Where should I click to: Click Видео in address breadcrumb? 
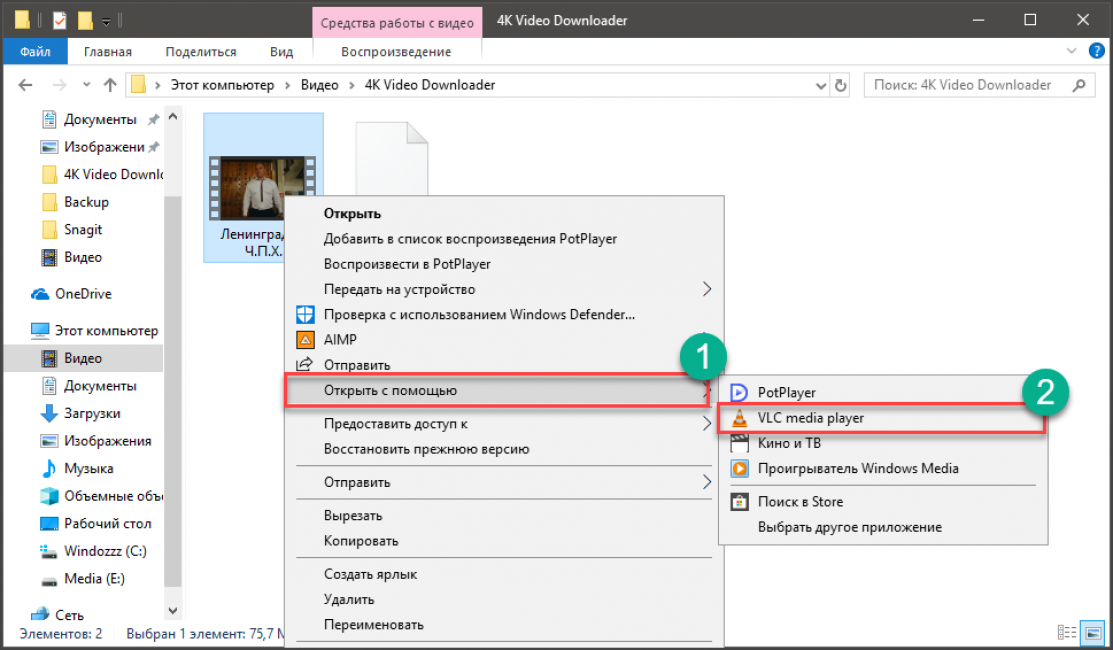click(319, 85)
